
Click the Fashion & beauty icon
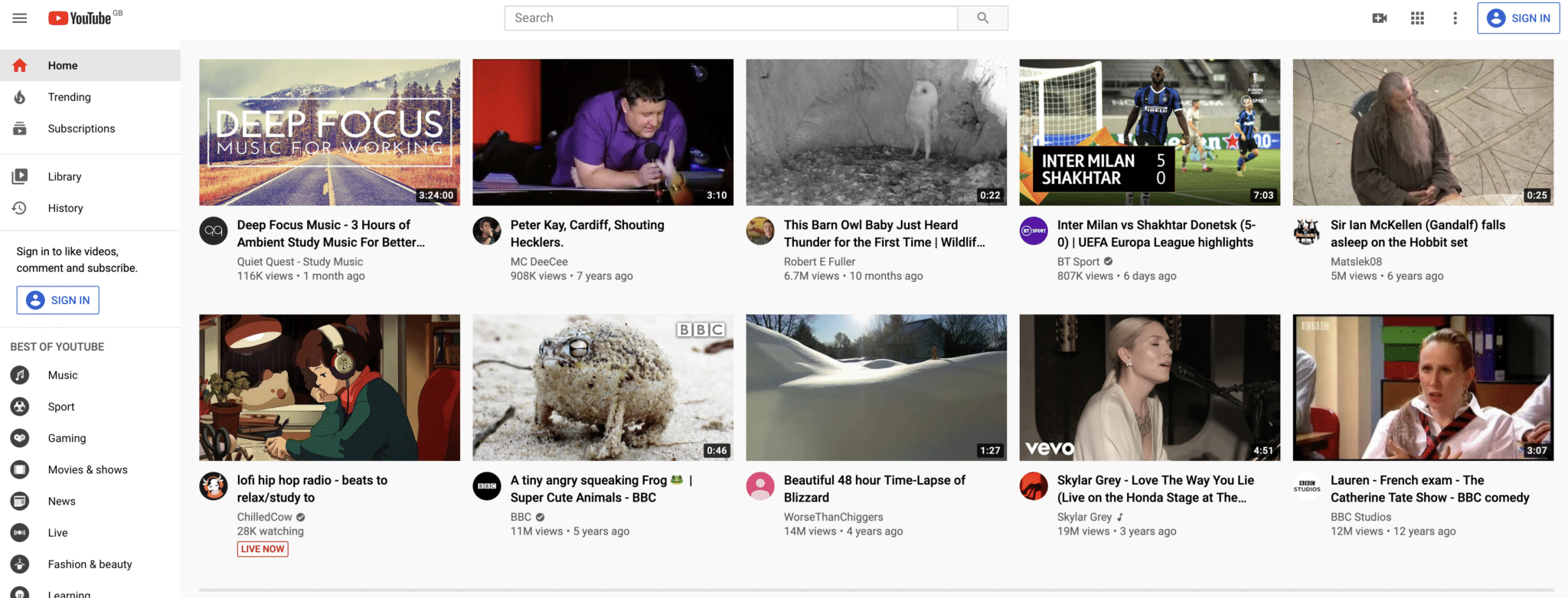[x=20, y=564]
